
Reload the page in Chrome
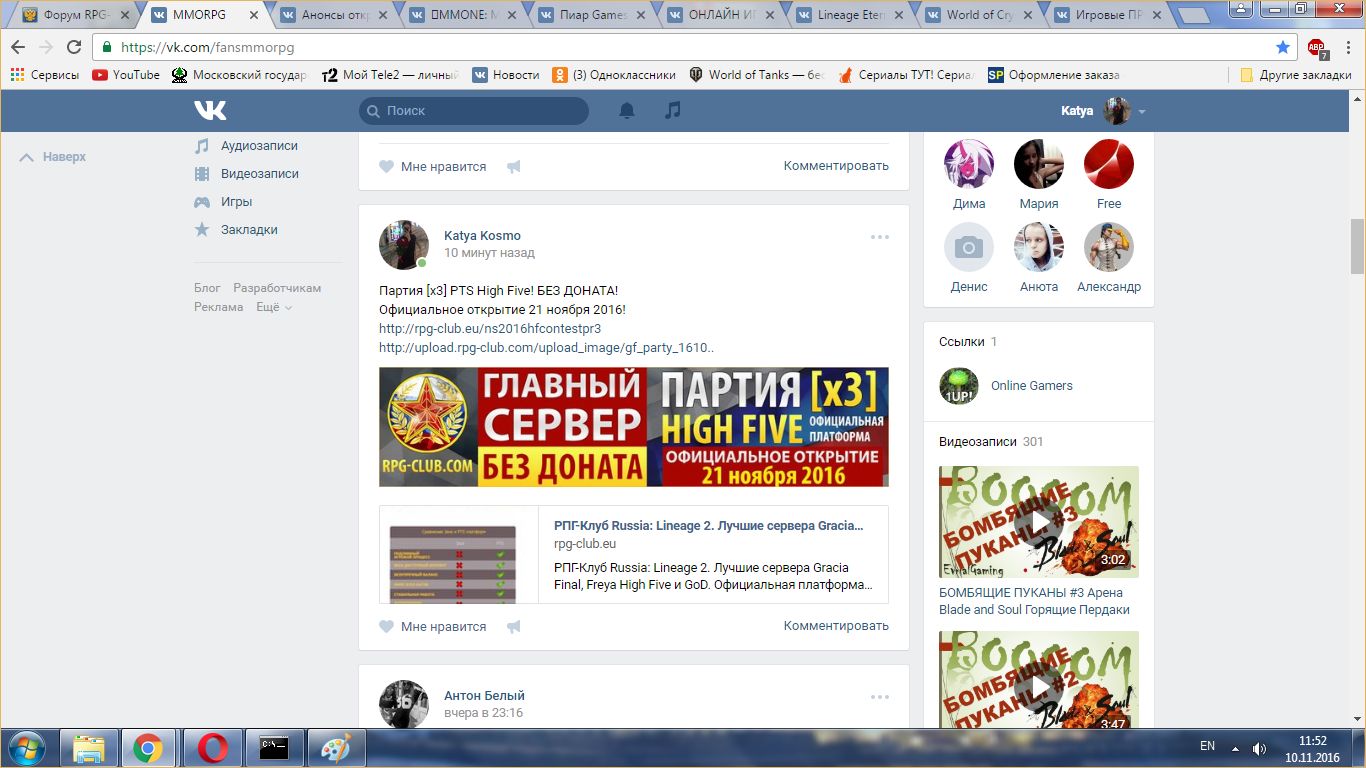coord(74,47)
